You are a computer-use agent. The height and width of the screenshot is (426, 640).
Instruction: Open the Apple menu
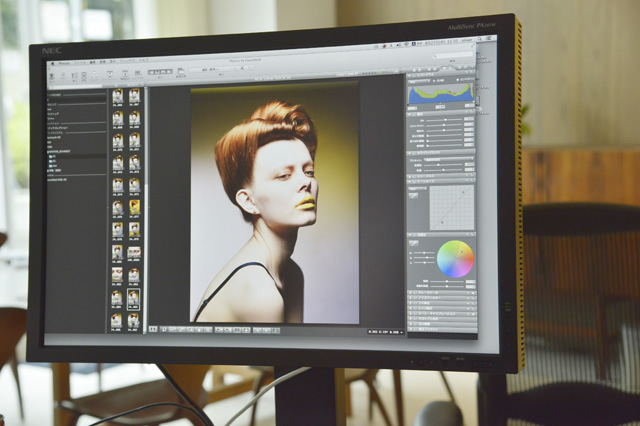[x=52, y=64]
